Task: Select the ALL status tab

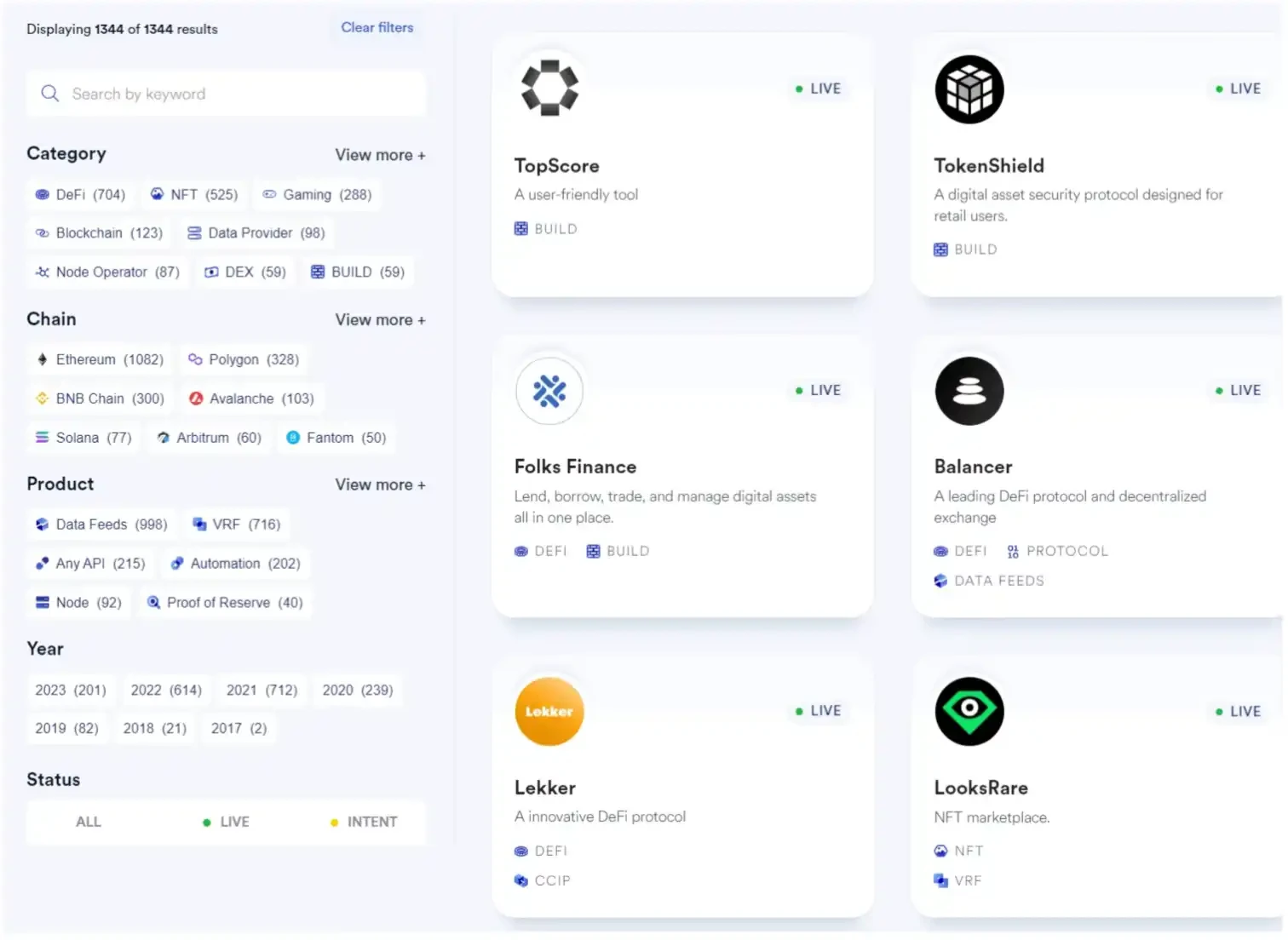Action: tap(89, 822)
